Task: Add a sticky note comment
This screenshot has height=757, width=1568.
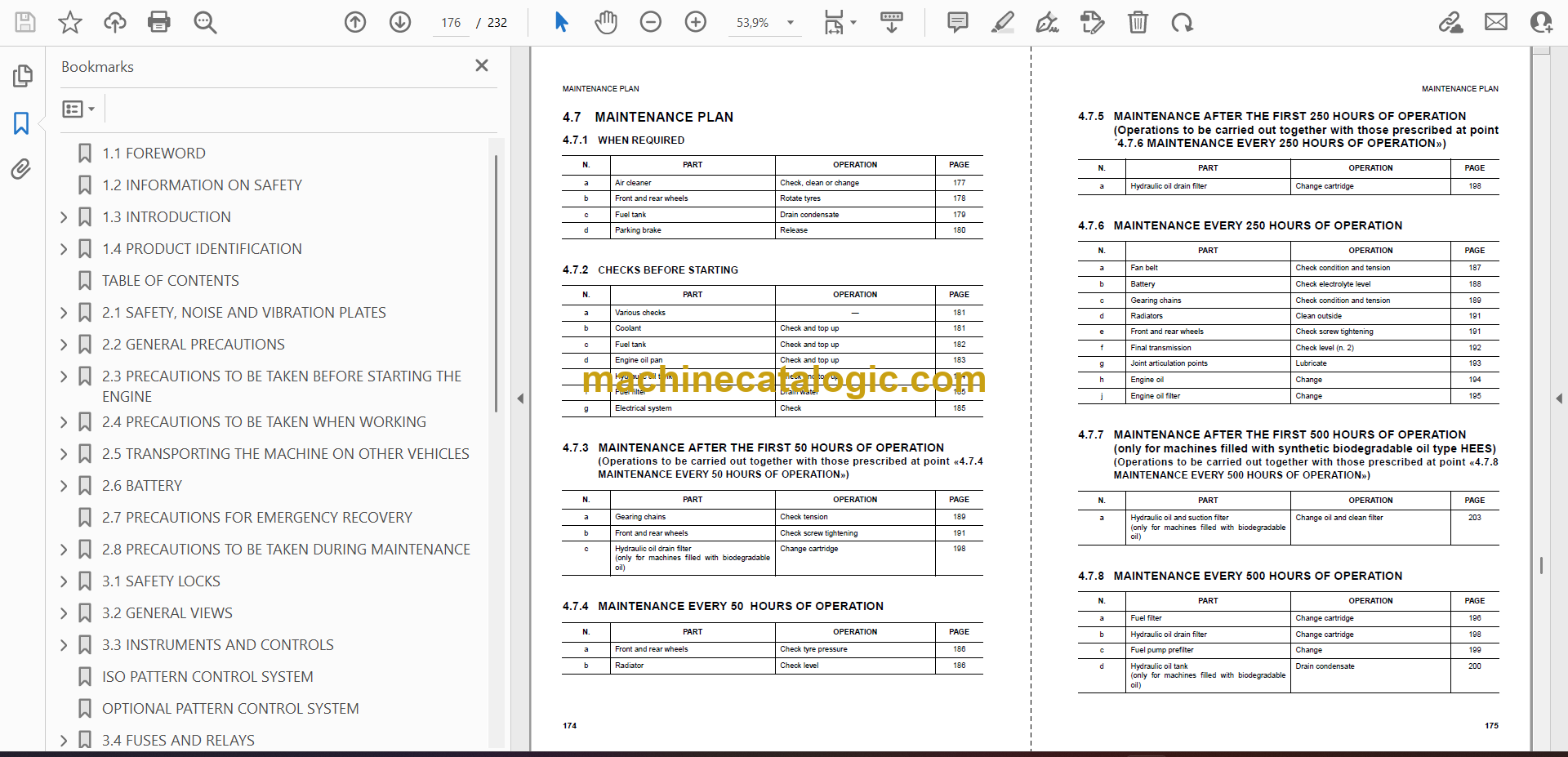Action: [x=958, y=22]
